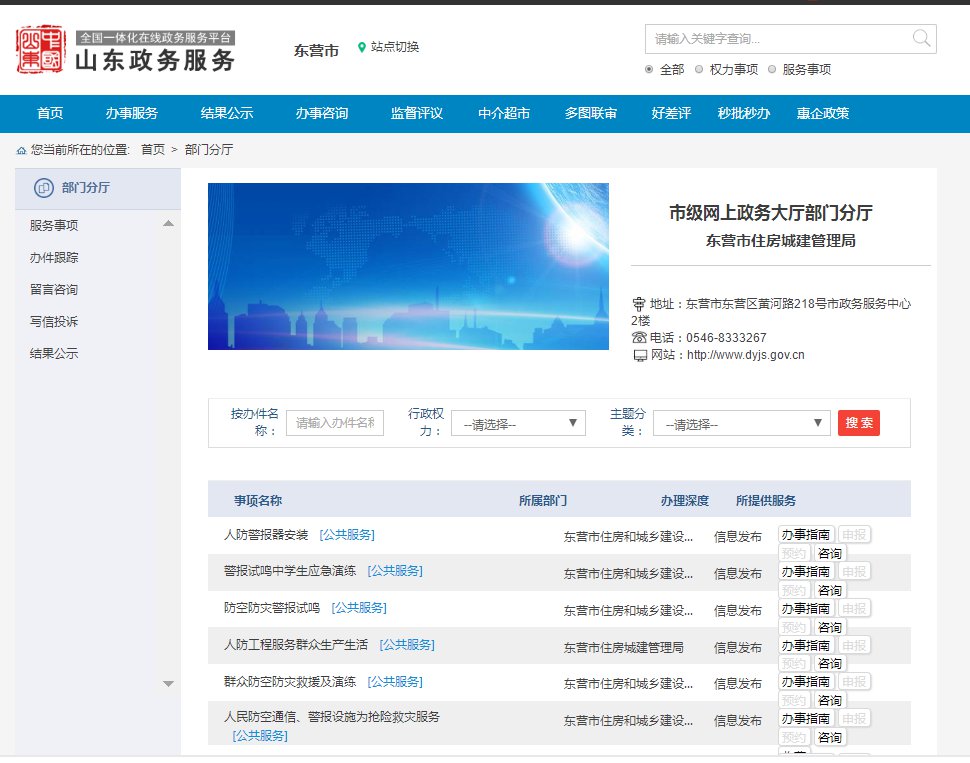Select the 全部 radio button
Screen dimensions: 970x763
pyautogui.click(x=650, y=70)
